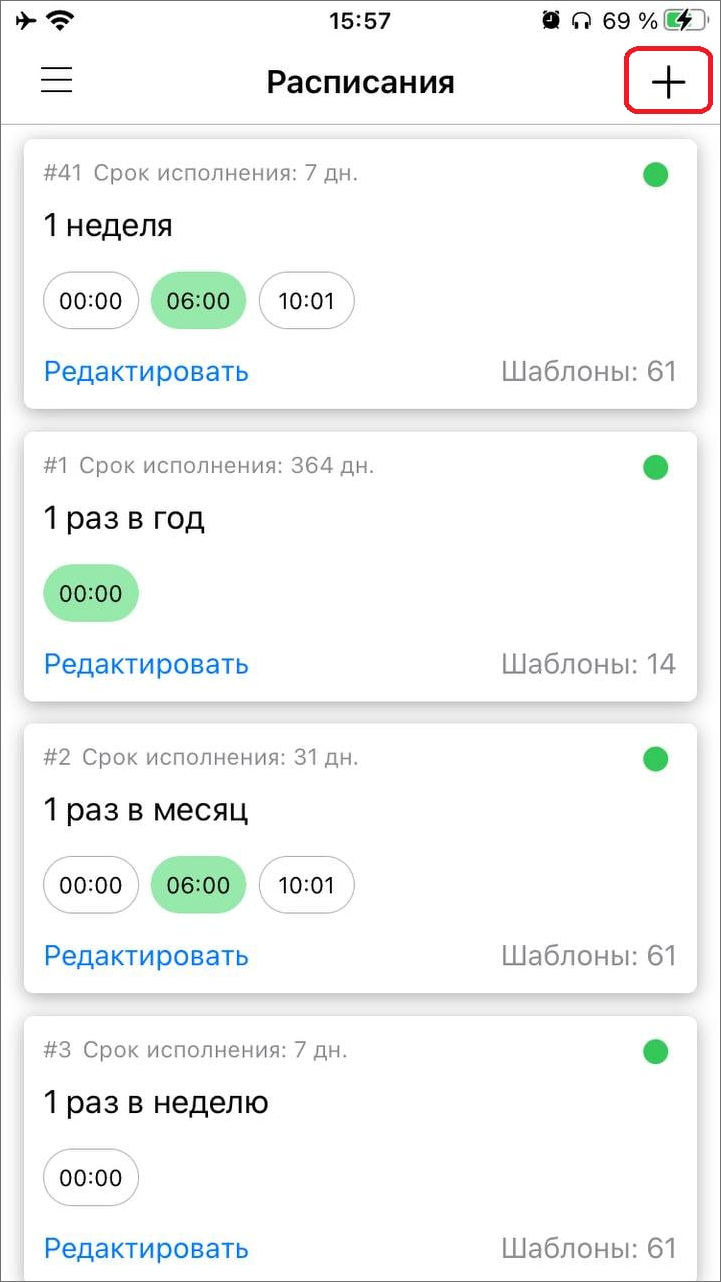Tap green status dot on '1 раз в неделю'

(x=655, y=1051)
